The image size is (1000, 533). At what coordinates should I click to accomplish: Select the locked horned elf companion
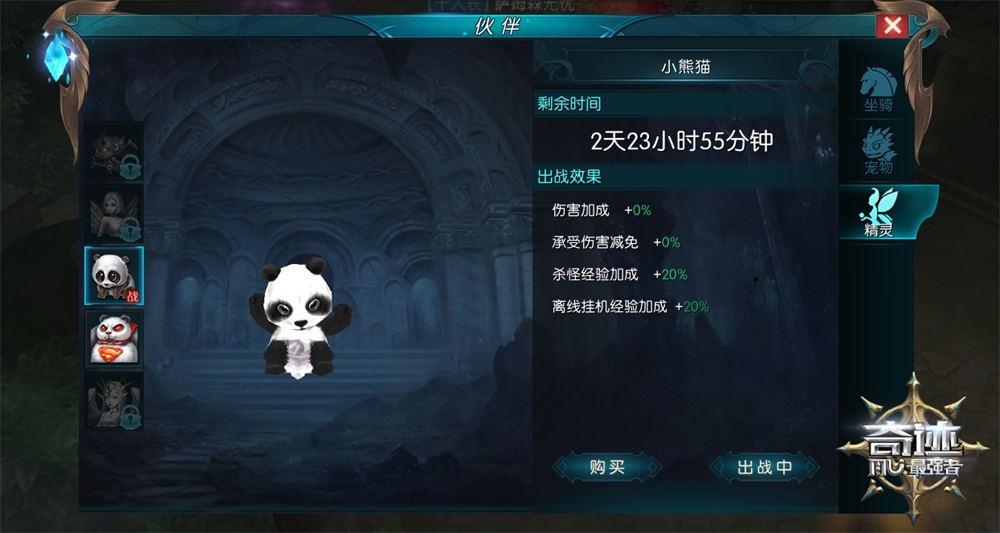click(114, 400)
